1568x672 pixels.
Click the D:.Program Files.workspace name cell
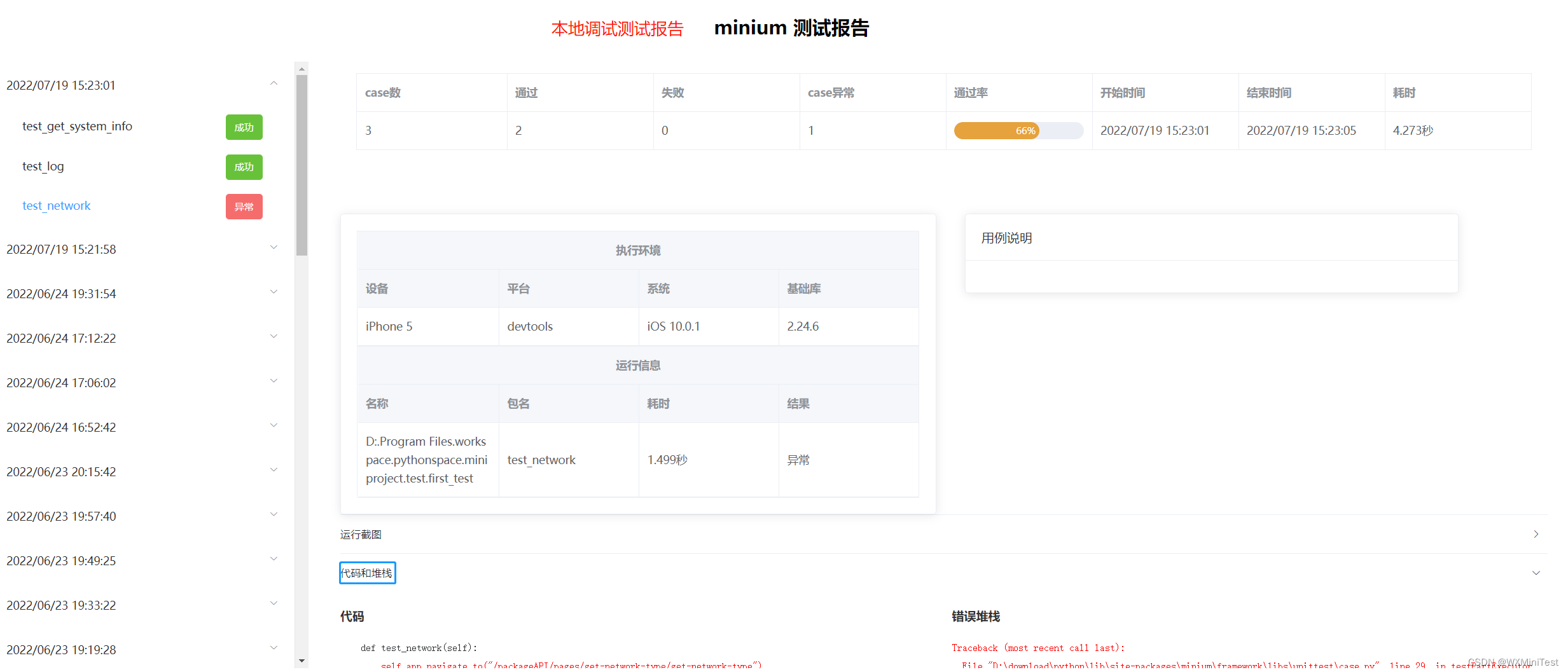[x=427, y=460]
